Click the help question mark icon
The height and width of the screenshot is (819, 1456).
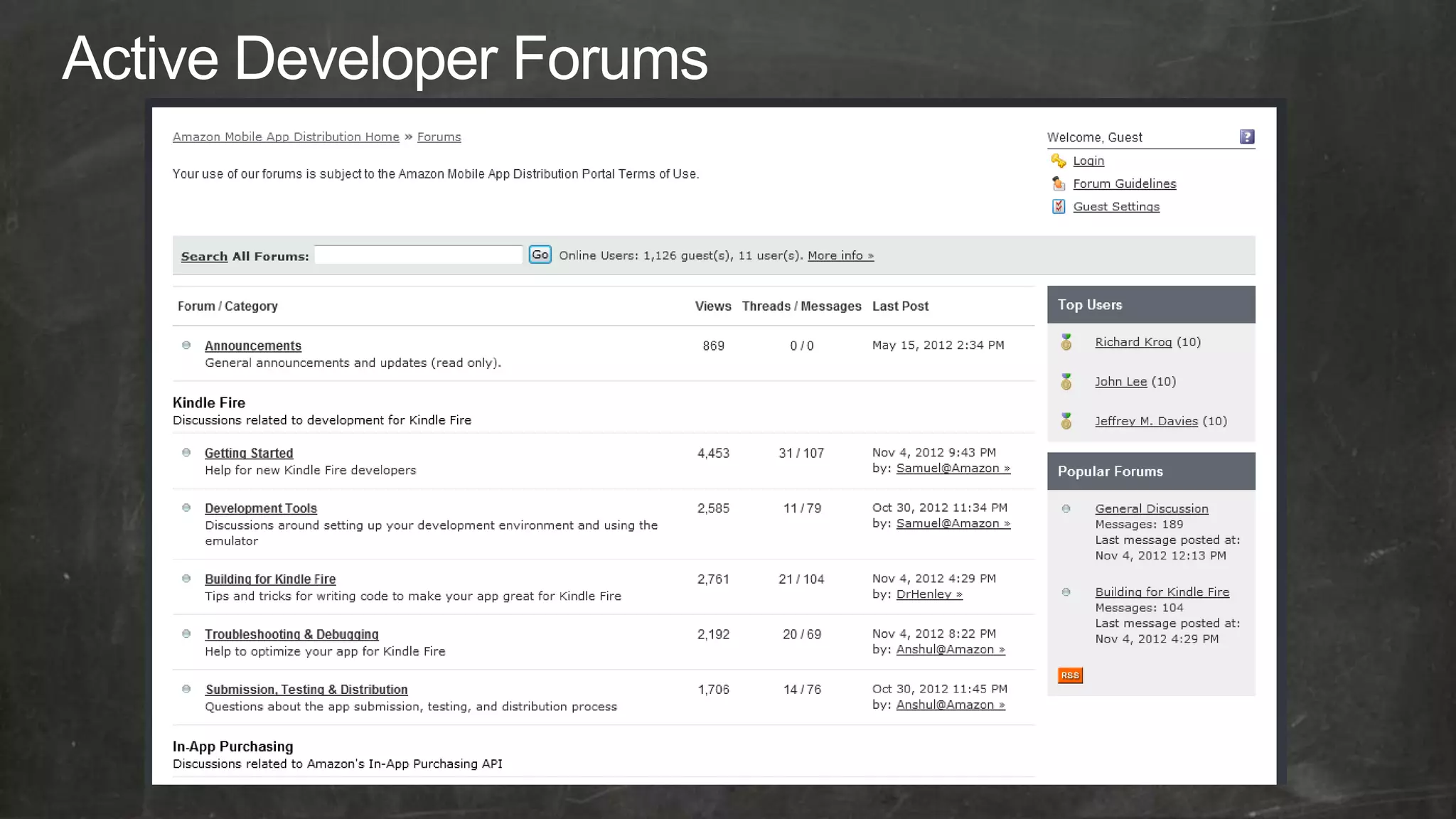point(1247,136)
